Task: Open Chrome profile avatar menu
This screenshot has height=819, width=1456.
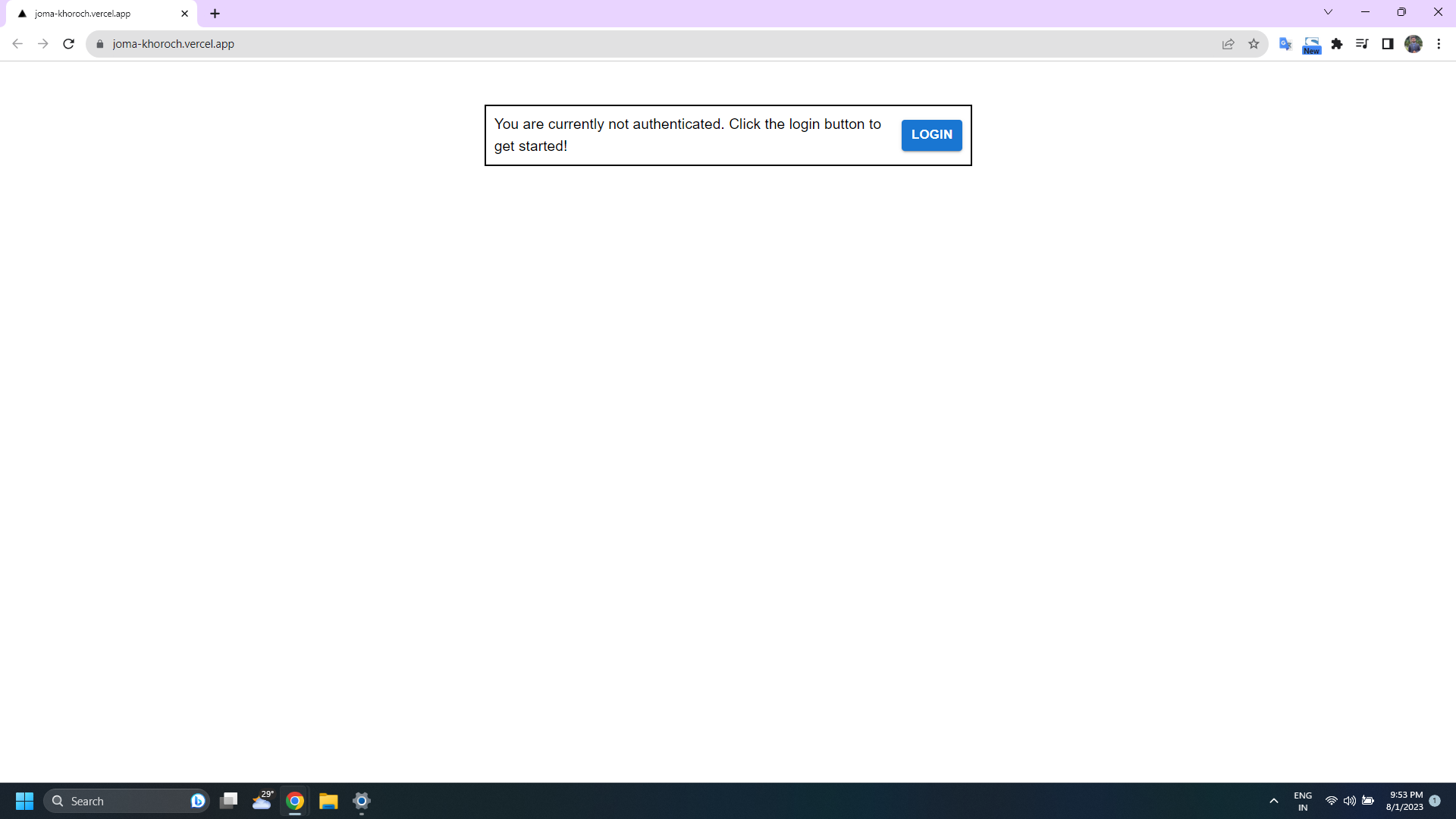Action: 1413,44
